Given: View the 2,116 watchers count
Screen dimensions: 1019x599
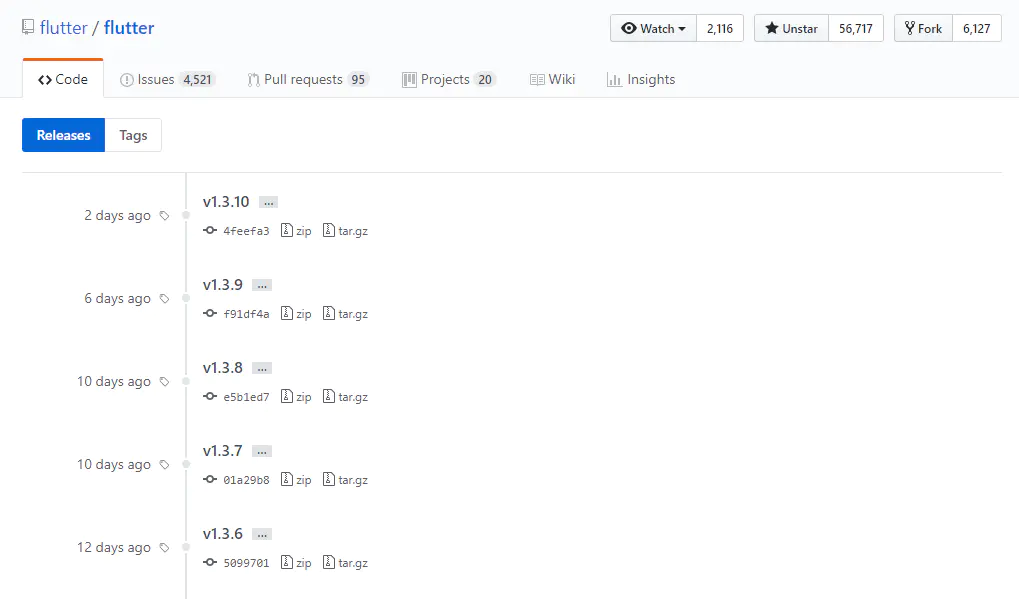Looking at the screenshot, I should pyautogui.click(x=719, y=29).
